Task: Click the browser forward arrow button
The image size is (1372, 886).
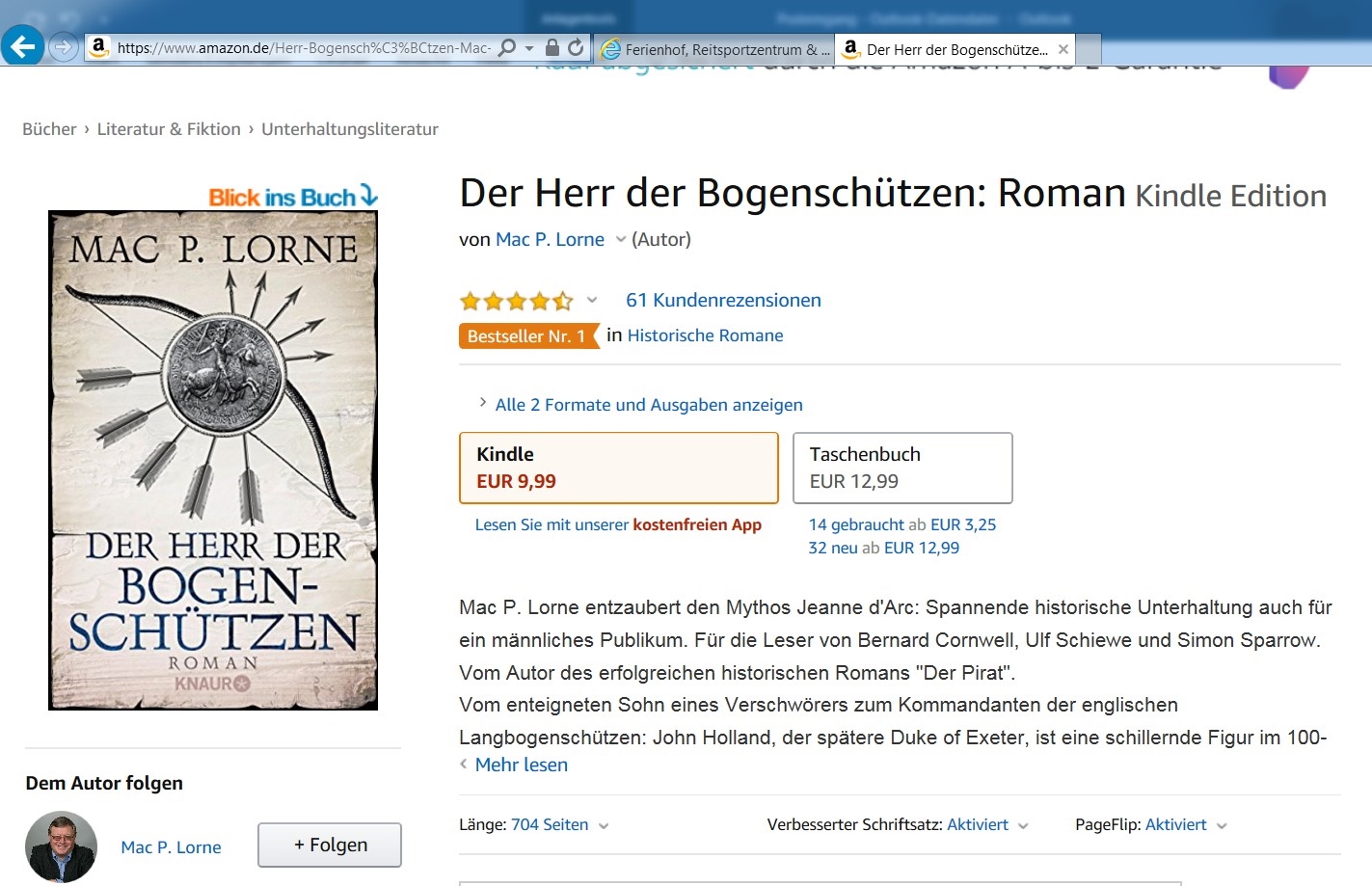Action: [x=63, y=46]
